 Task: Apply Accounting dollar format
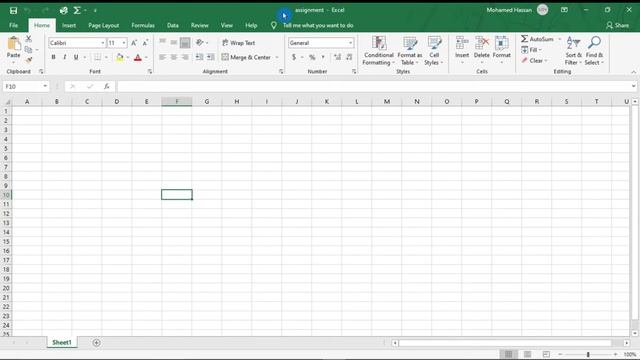(x=294, y=57)
